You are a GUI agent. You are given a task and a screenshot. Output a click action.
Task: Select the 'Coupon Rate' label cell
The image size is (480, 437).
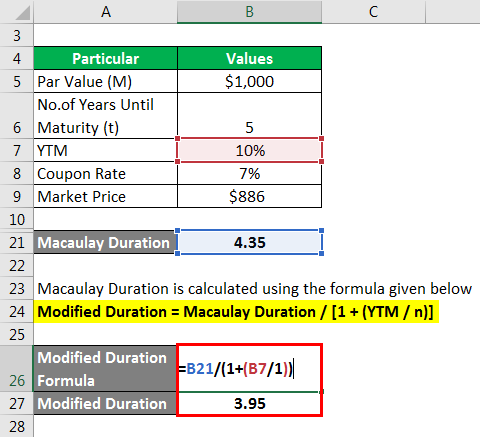[105, 173]
